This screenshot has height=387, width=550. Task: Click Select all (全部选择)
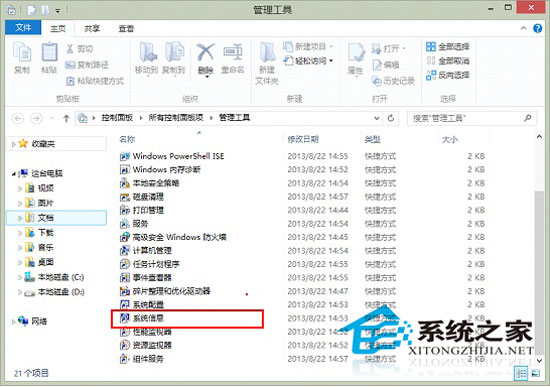[448, 46]
